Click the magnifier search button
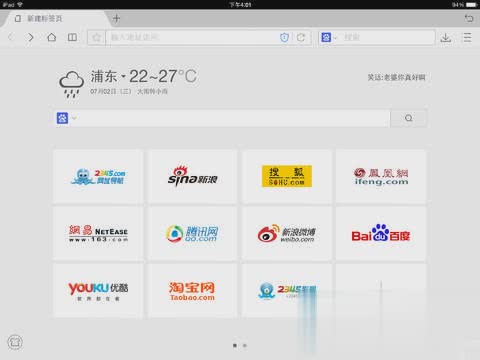Image resolution: width=480 pixels, height=360 pixels. [408, 118]
